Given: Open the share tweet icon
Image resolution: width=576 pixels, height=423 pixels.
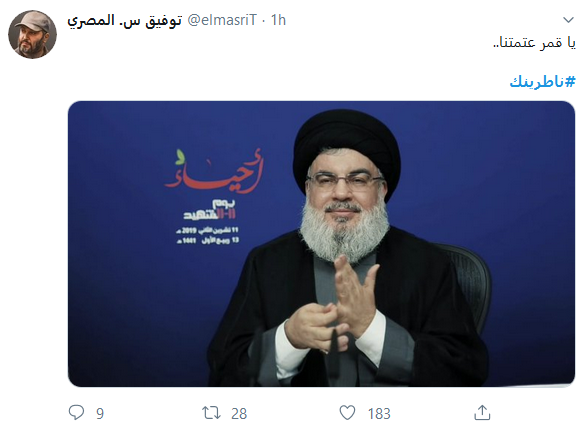Looking at the screenshot, I should click(x=482, y=412).
